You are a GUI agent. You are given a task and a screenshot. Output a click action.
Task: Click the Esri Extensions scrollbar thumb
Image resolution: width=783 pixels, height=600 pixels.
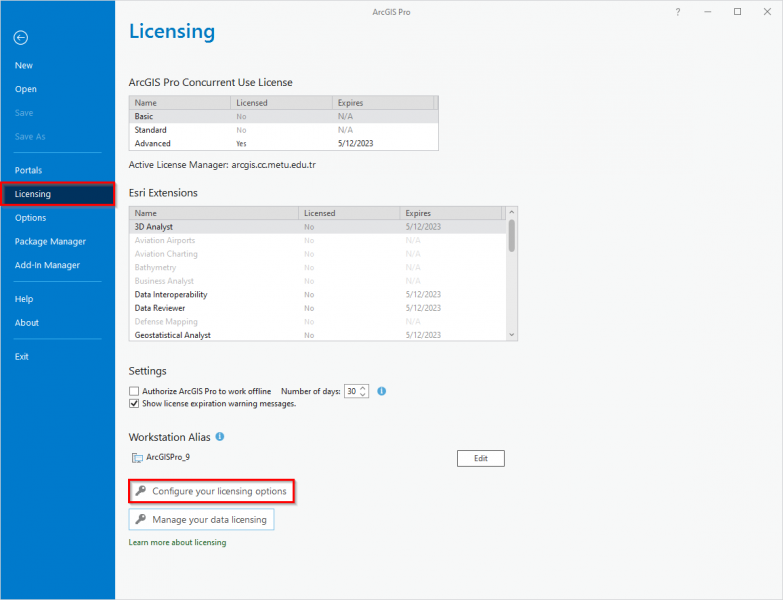click(511, 236)
